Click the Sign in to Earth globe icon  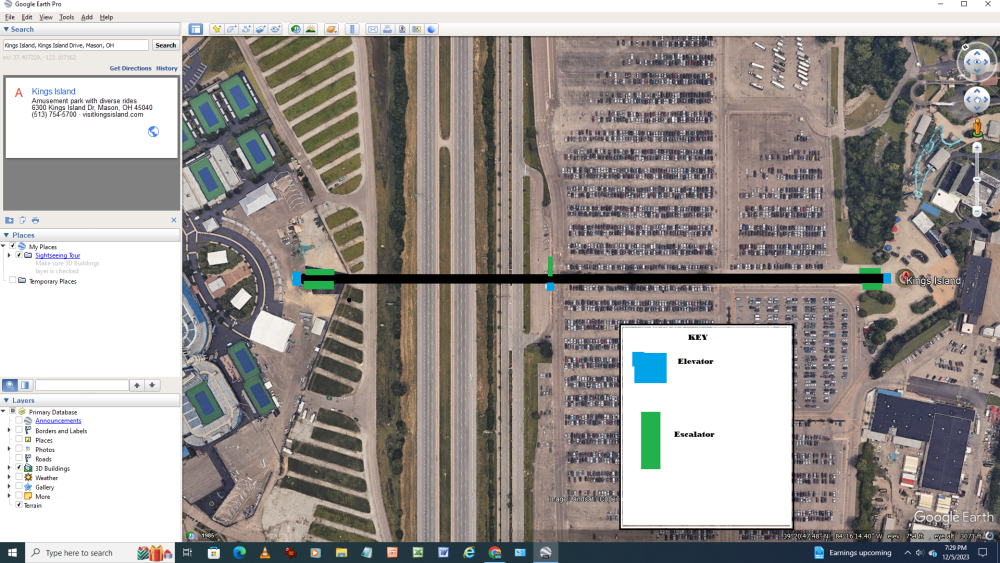coord(432,29)
